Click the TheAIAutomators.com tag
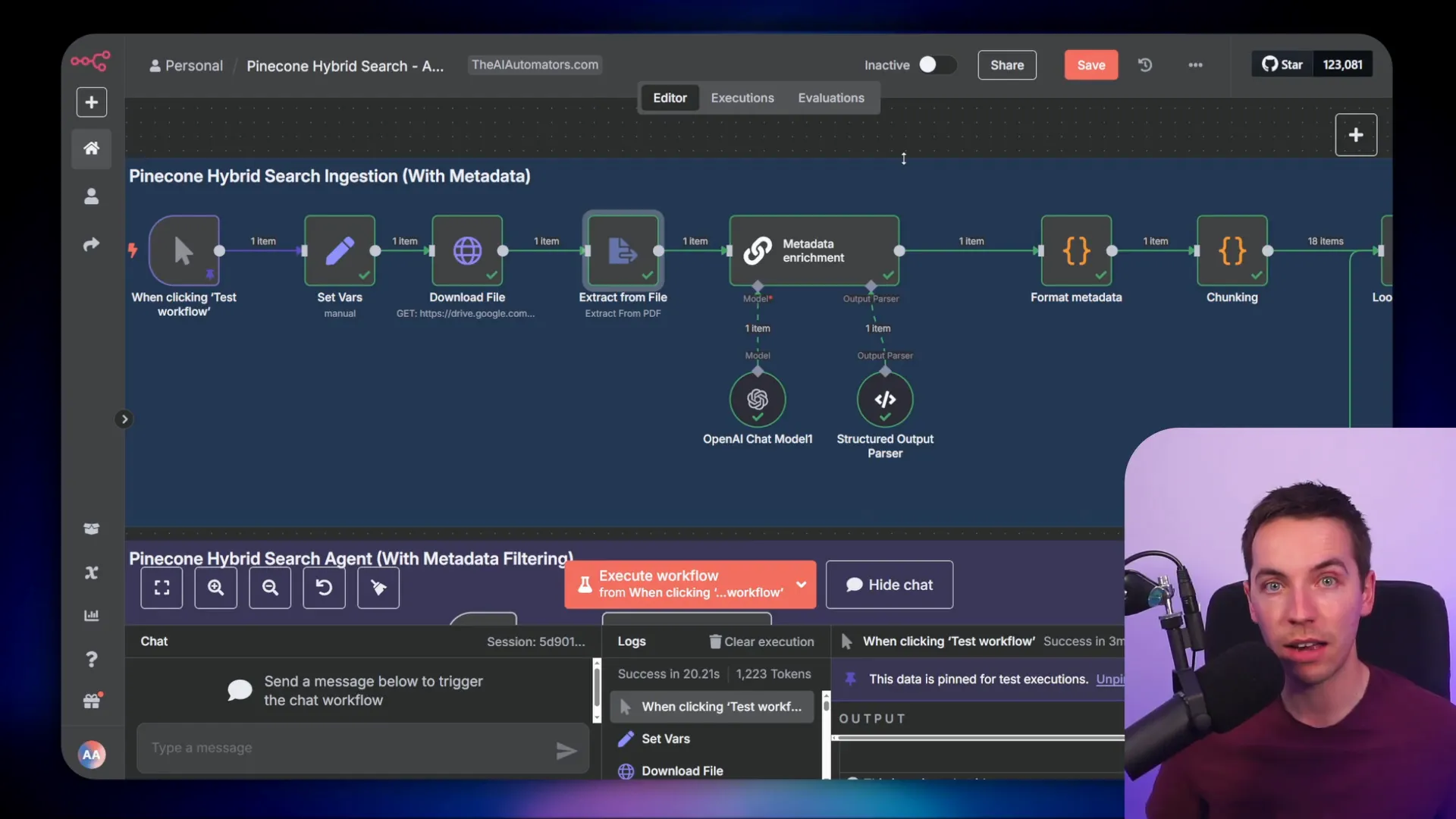Image resolution: width=1456 pixels, height=819 pixels. point(535,65)
